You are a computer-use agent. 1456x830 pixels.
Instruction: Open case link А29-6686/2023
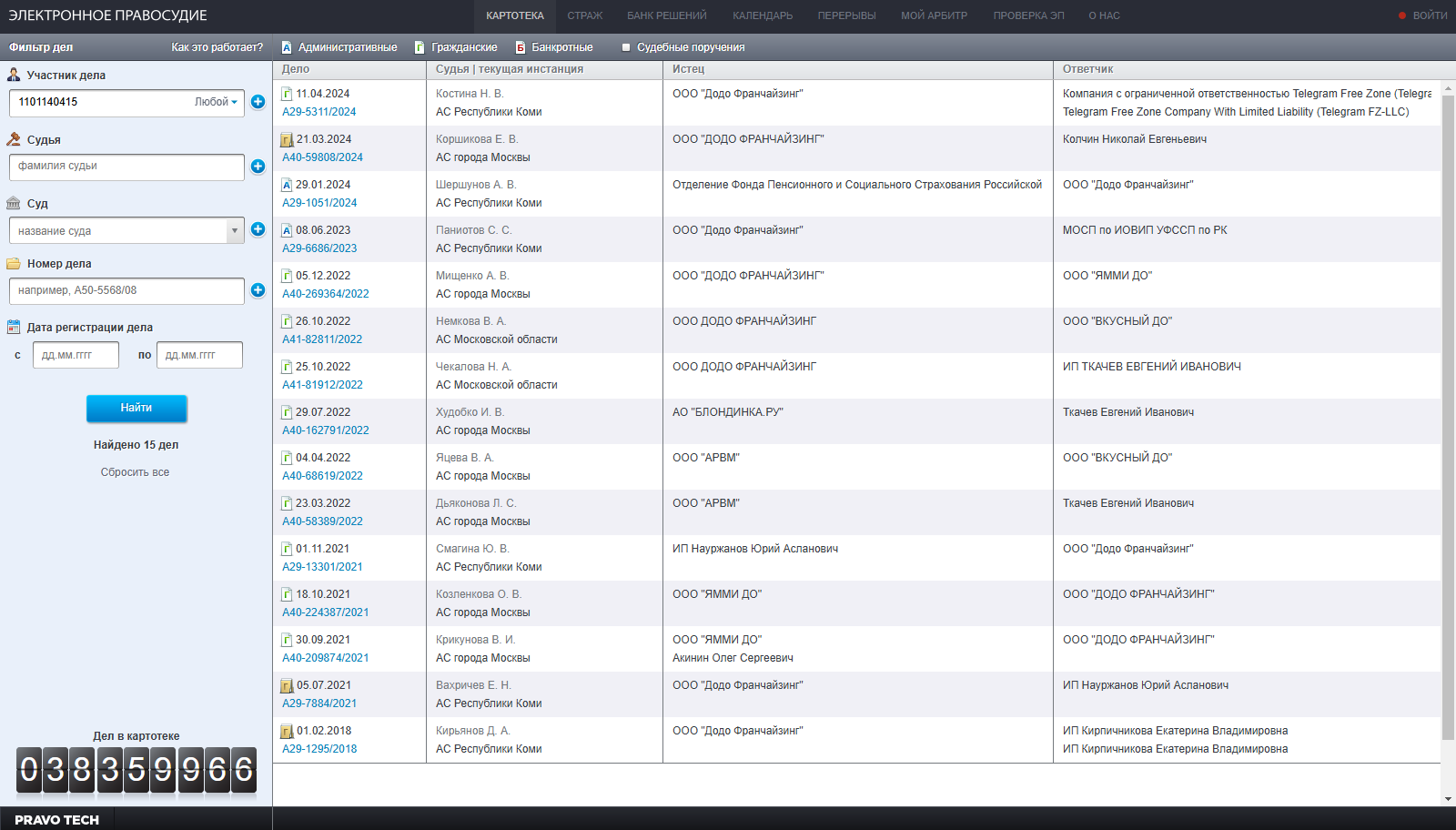(x=319, y=248)
